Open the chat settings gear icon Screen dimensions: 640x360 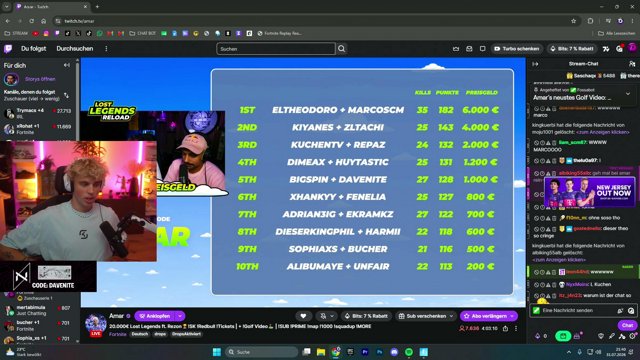[632, 336]
